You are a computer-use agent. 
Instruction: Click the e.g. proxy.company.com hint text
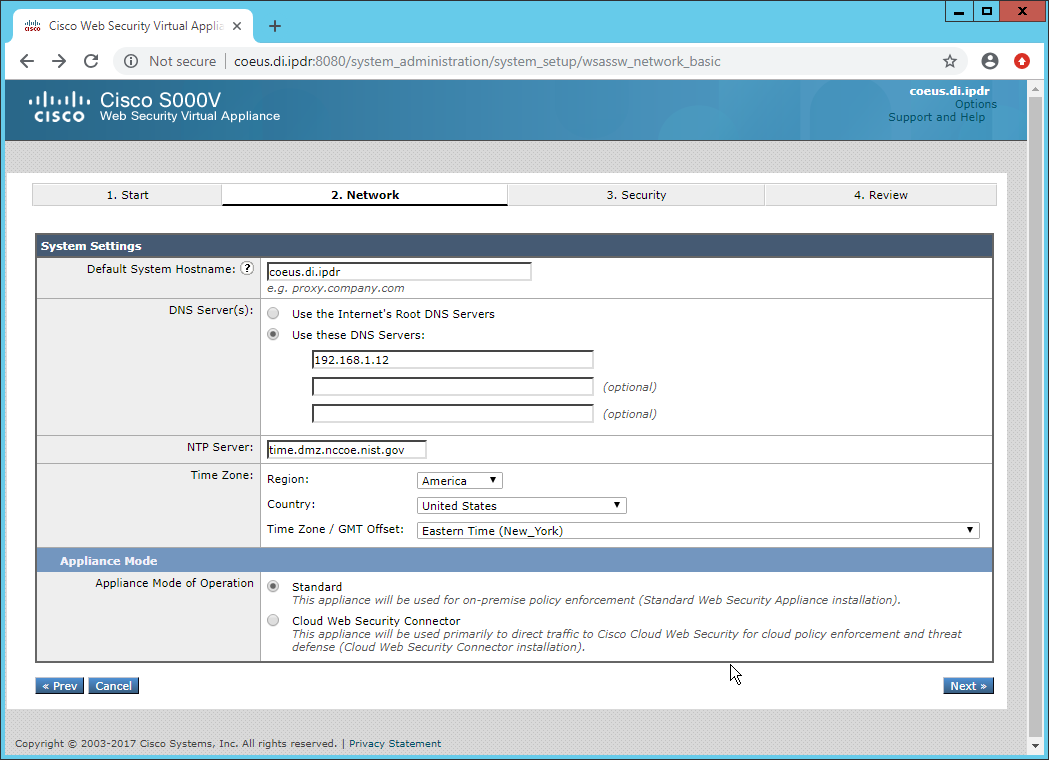(336, 288)
